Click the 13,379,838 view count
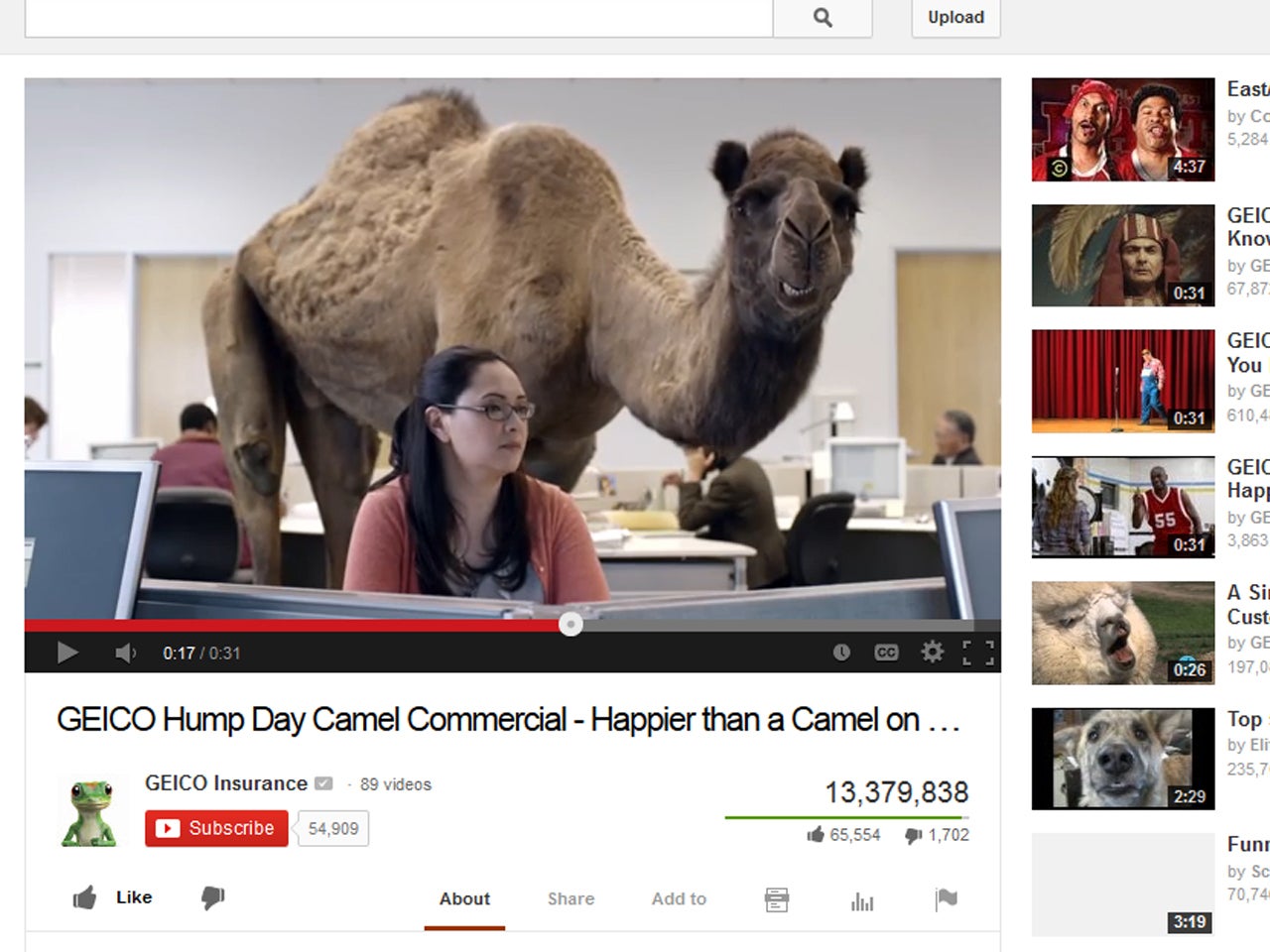This screenshot has width=1270, height=952. tap(897, 792)
